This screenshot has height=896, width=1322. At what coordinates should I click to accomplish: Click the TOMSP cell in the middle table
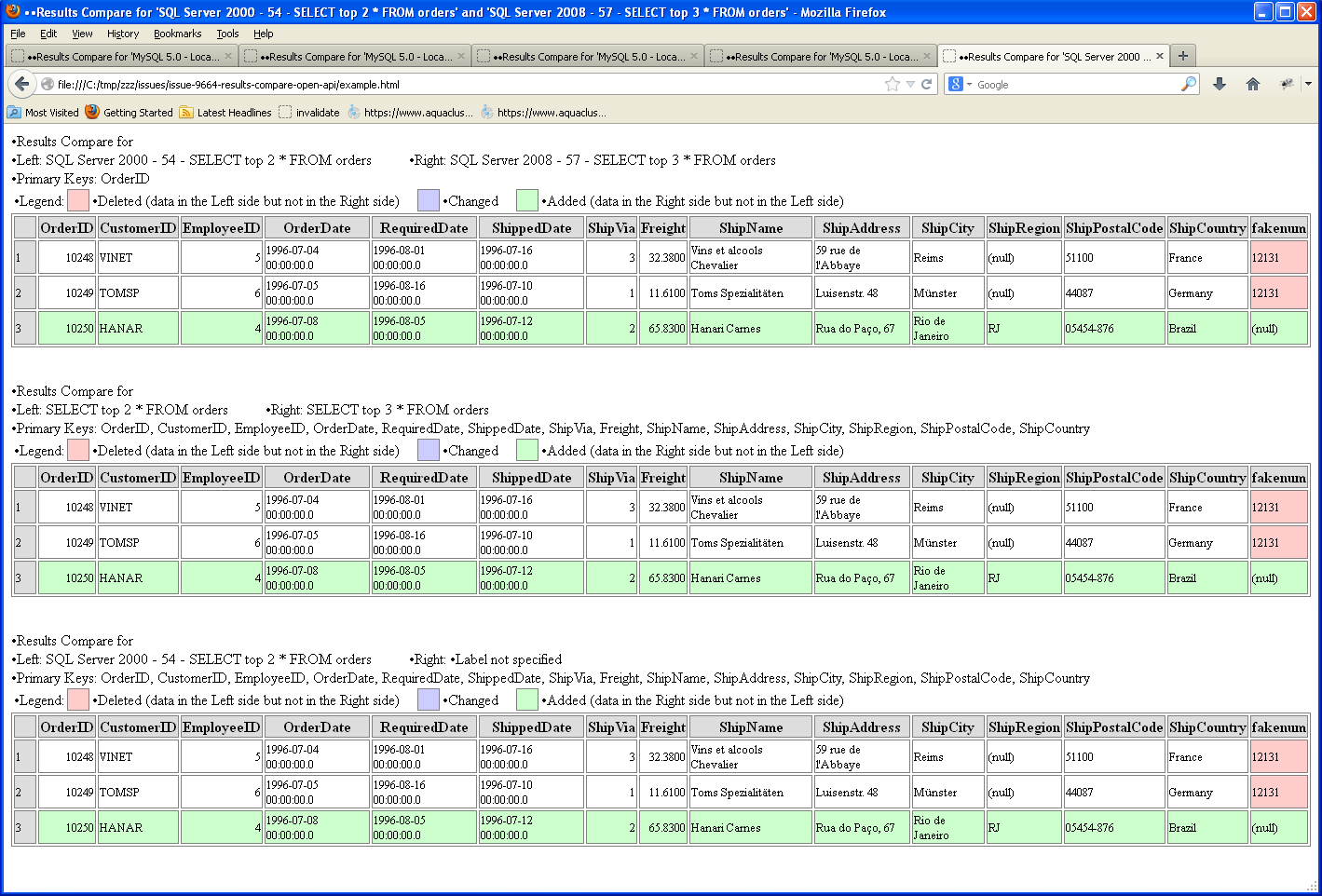tap(138, 543)
